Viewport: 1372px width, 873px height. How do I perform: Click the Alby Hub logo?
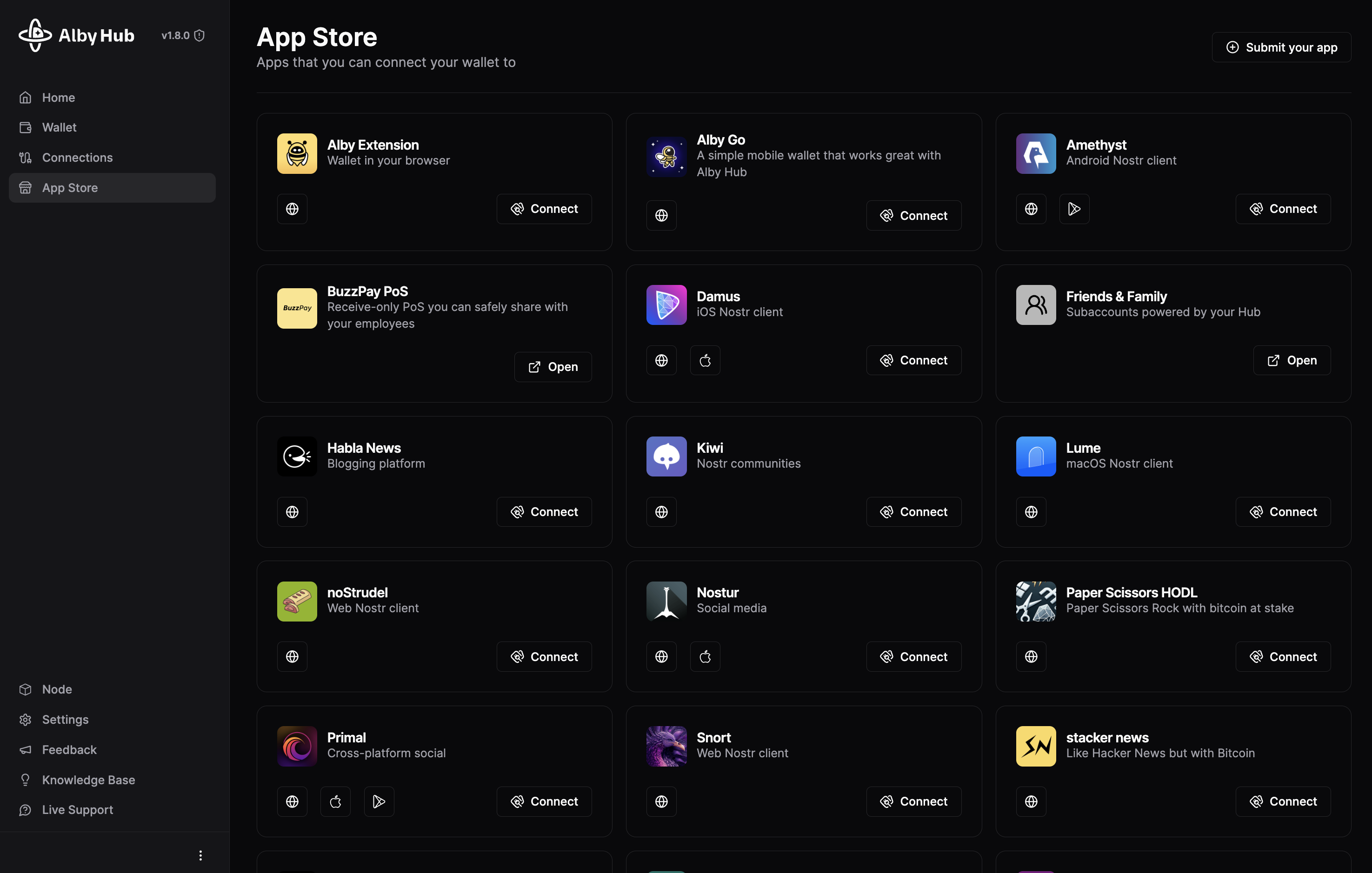tap(76, 35)
